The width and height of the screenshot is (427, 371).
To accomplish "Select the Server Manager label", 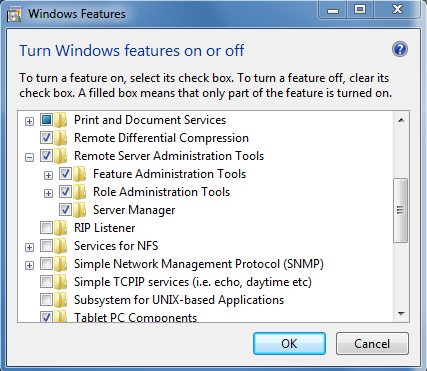I will point(134,210).
